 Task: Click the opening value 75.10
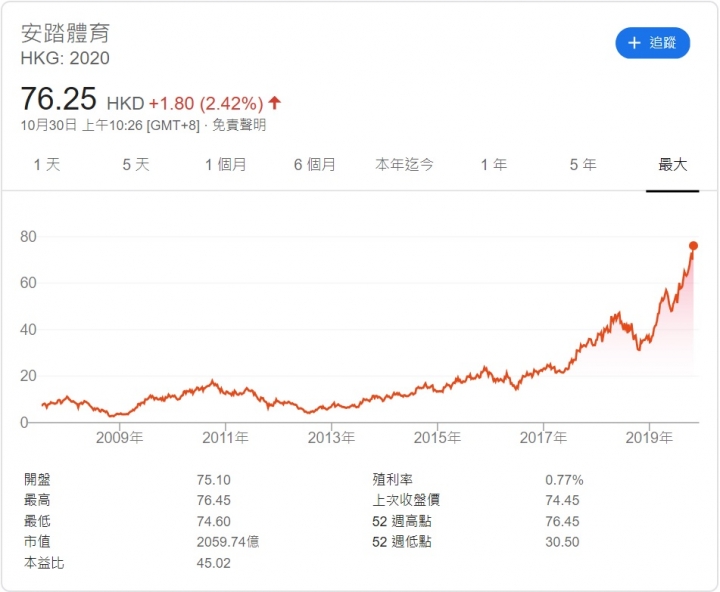tap(214, 480)
